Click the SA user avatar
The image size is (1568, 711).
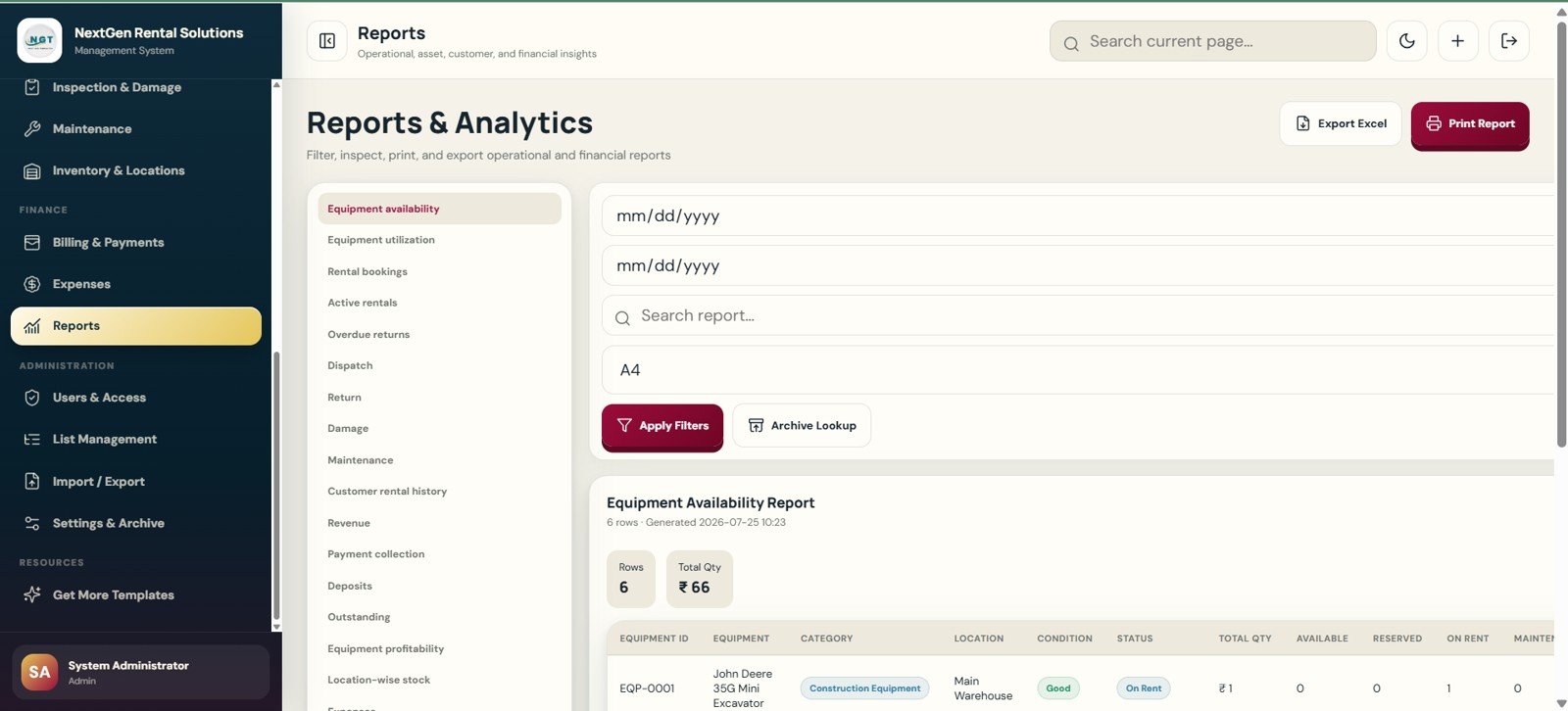39,672
